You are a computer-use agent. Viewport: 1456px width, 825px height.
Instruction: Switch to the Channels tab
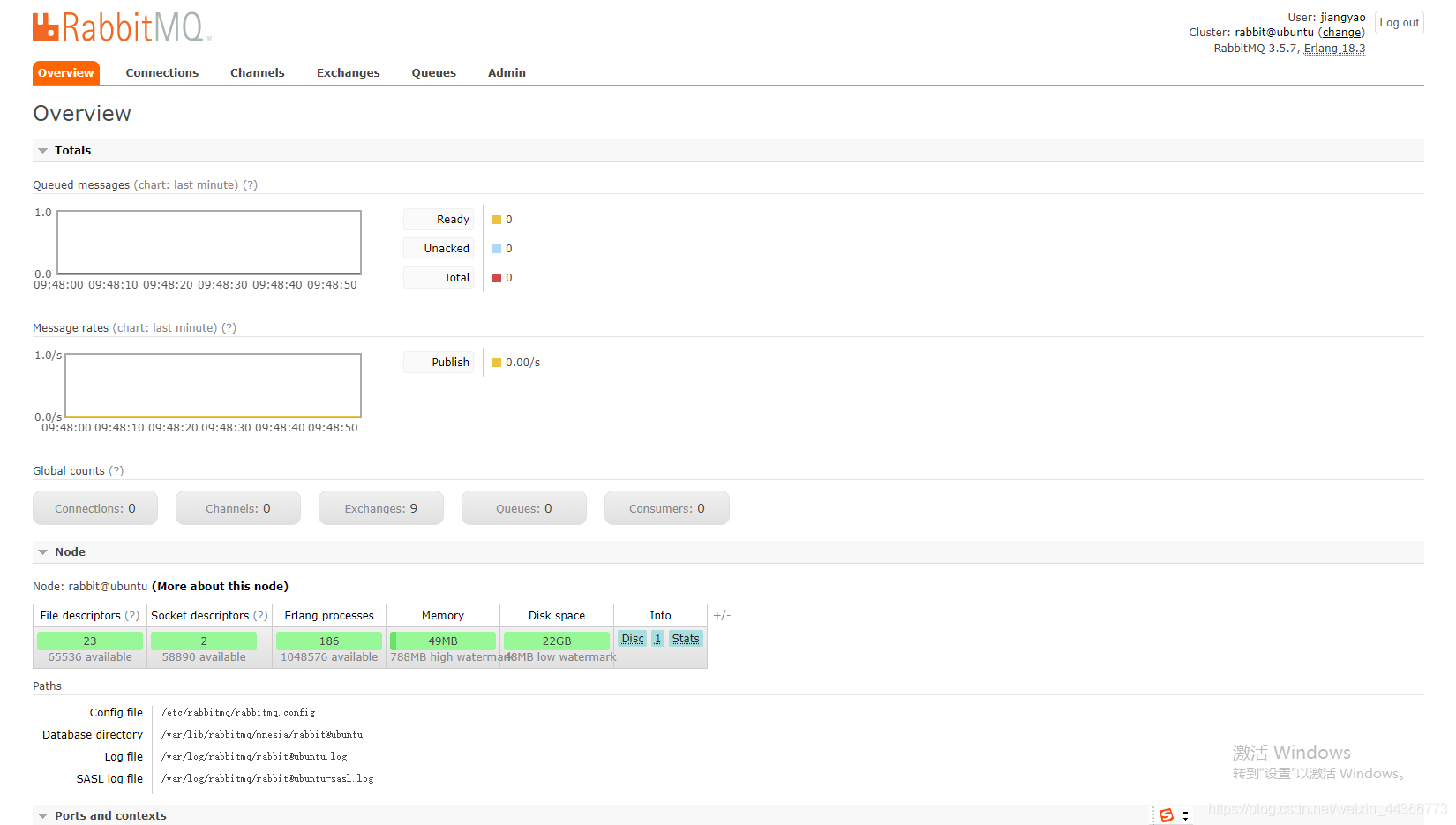click(x=258, y=73)
